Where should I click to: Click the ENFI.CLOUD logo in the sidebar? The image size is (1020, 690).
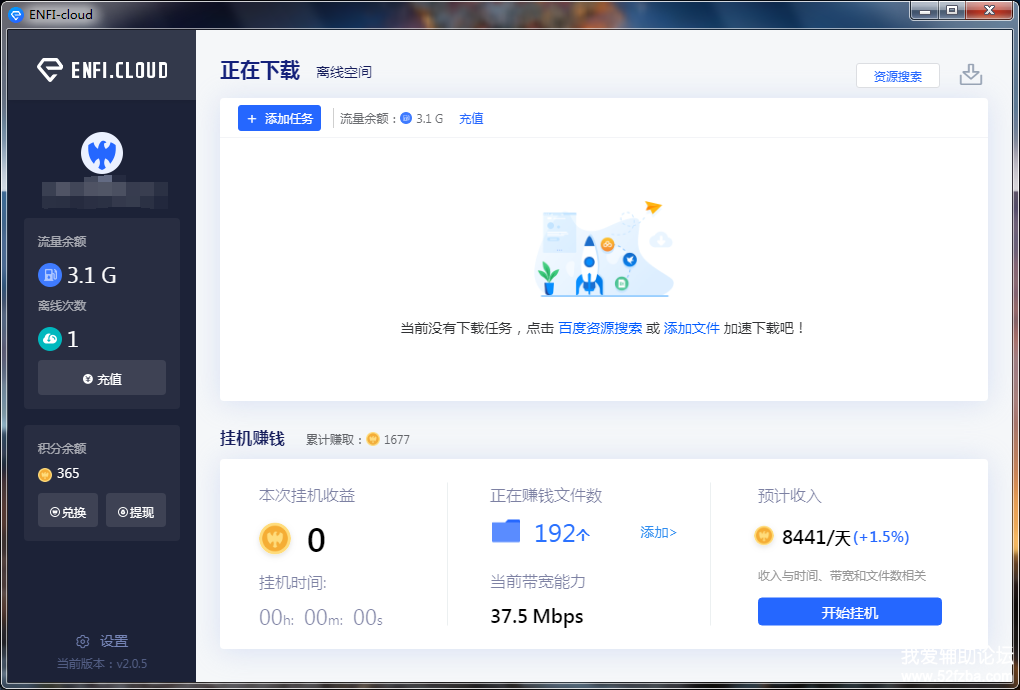(102, 70)
